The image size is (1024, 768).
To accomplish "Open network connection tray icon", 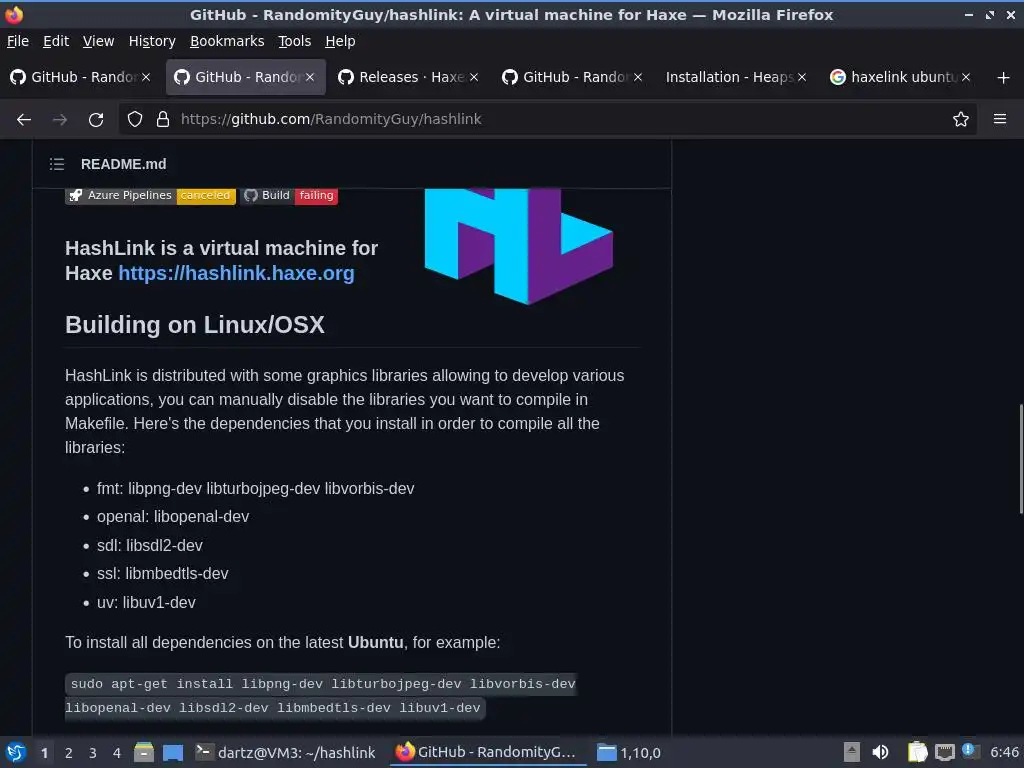I will pos(944,752).
